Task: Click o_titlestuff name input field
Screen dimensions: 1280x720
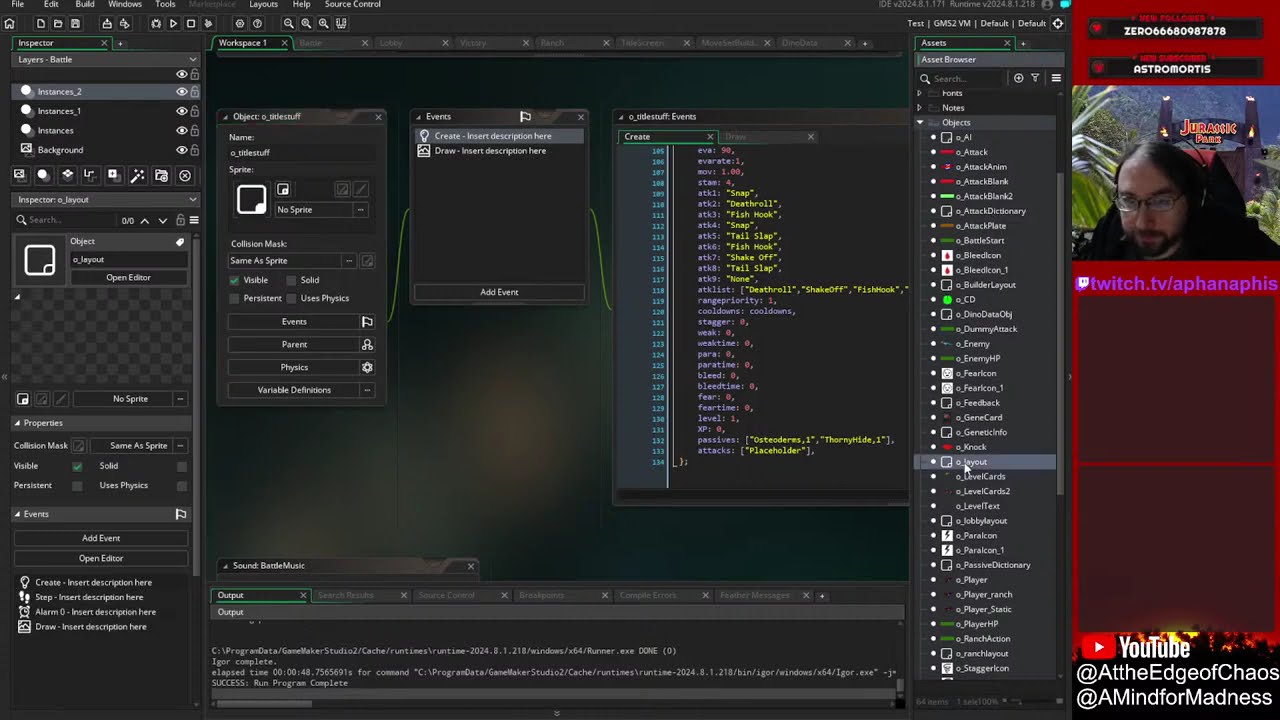Action: point(303,153)
